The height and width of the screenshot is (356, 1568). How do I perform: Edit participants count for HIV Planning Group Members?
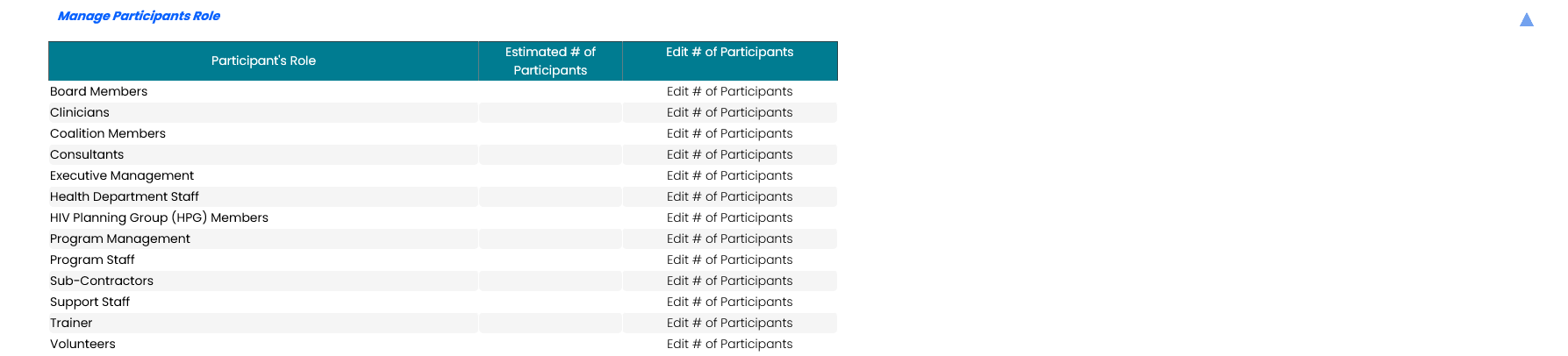729,217
